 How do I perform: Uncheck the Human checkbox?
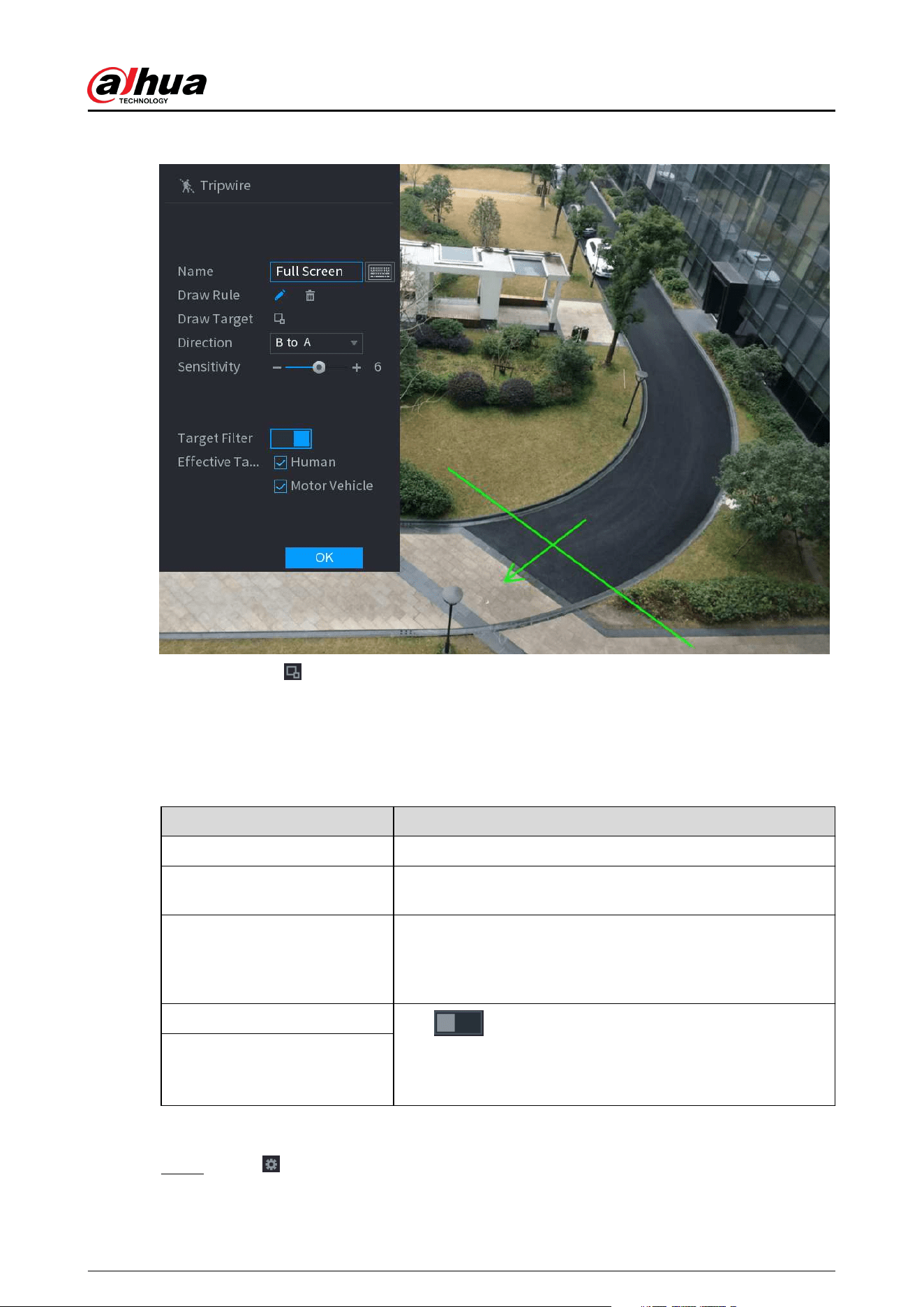pyautogui.click(x=281, y=462)
